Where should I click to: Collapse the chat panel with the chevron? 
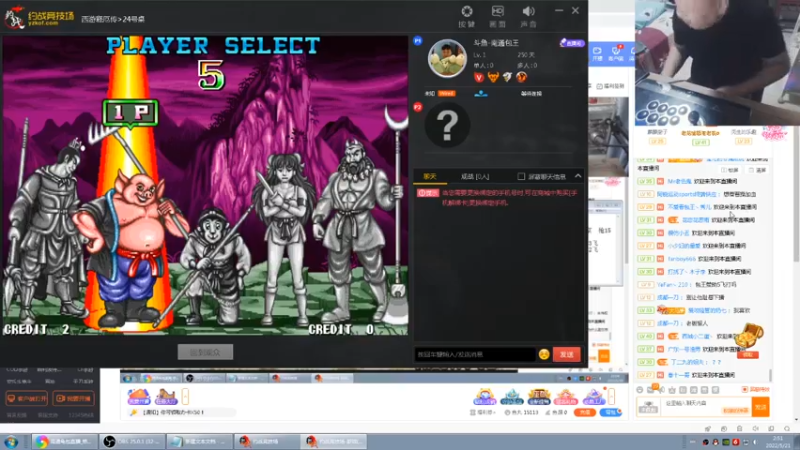pos(578,176)
